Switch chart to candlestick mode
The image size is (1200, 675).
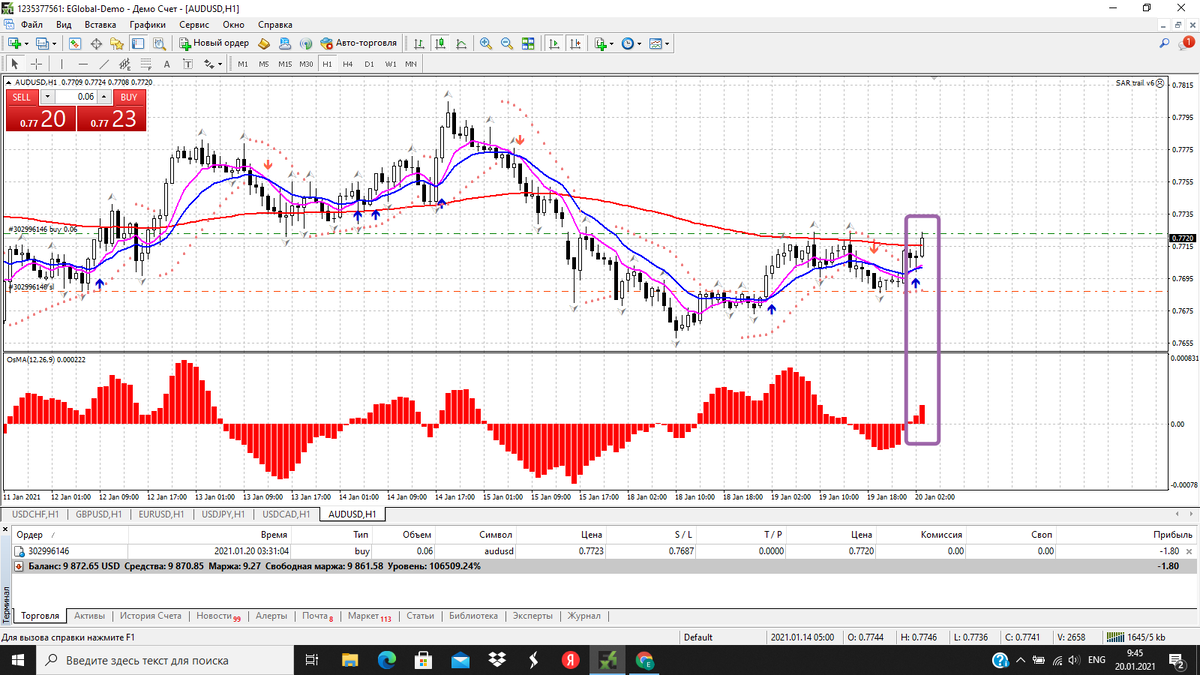tap(439, 43)
